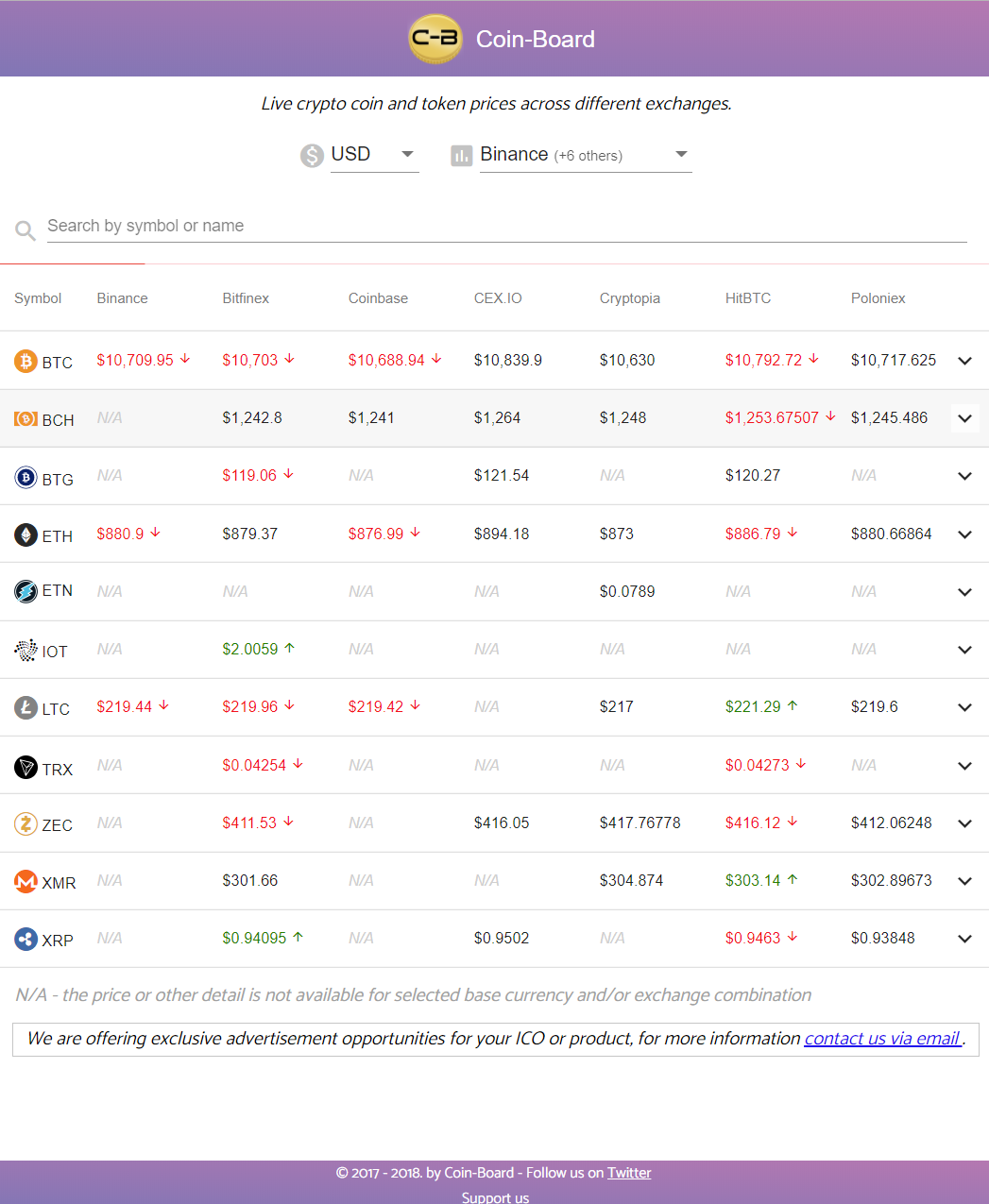
Task: Open the Binance exchanges dropdown
Action: (x=586, y=155)
